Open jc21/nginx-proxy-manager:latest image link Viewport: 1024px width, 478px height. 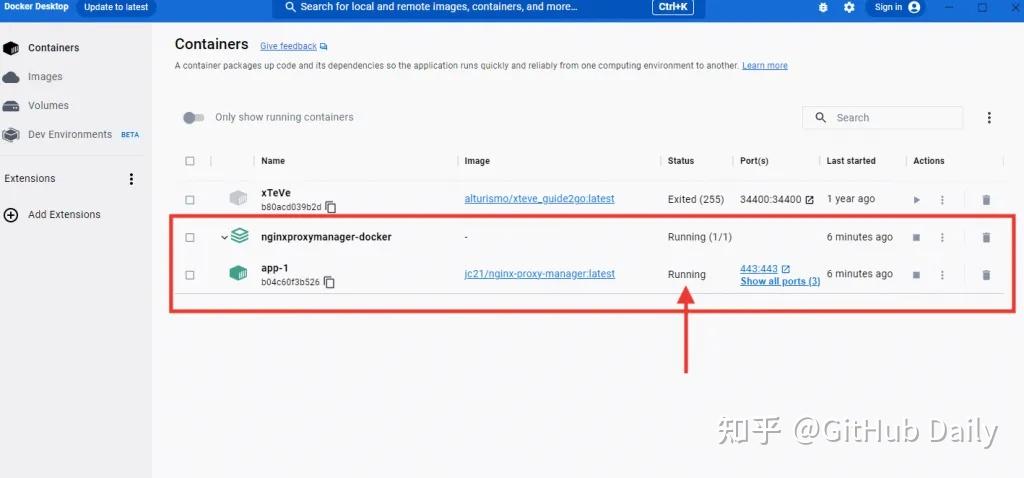539,274
